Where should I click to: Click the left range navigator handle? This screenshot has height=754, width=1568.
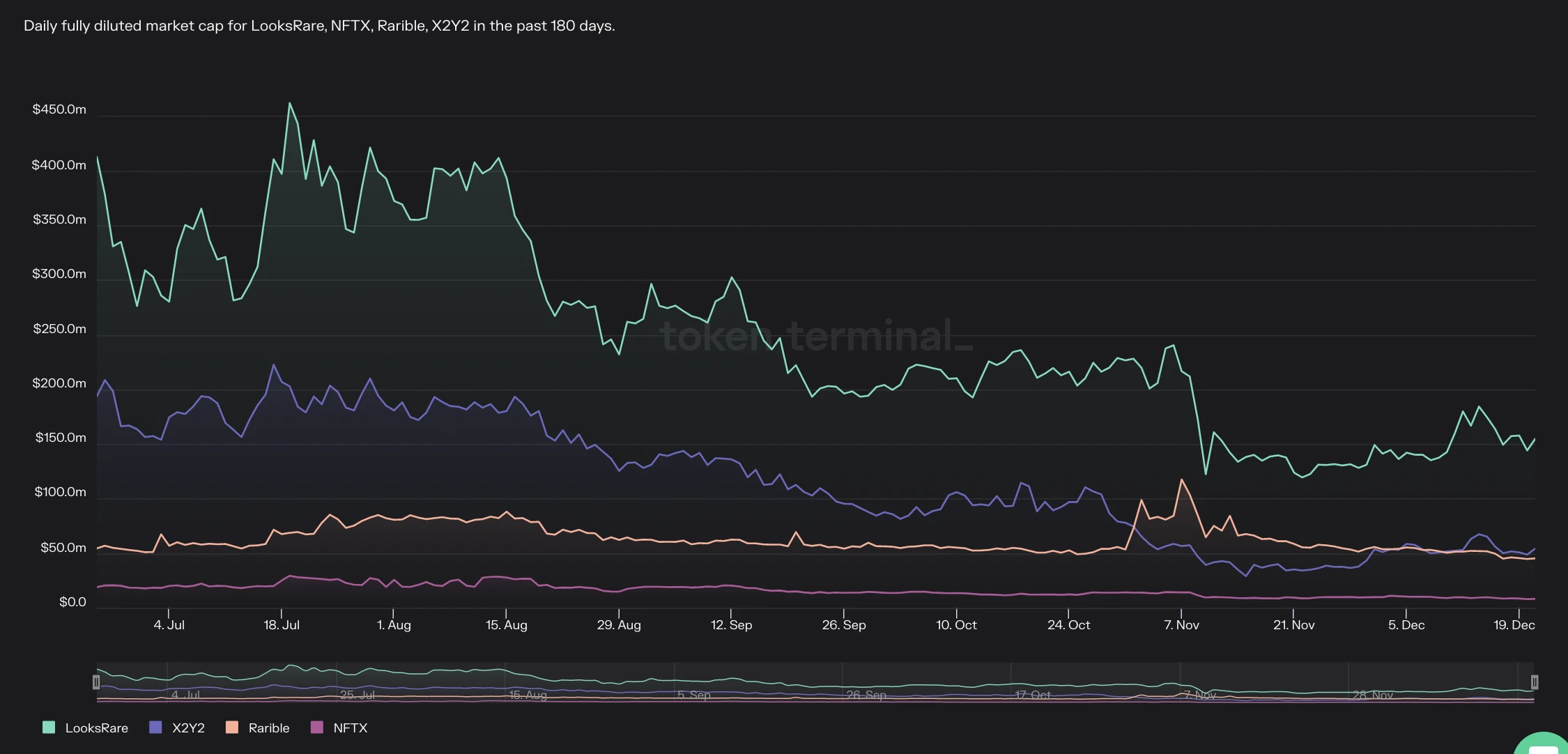[96, 682]
